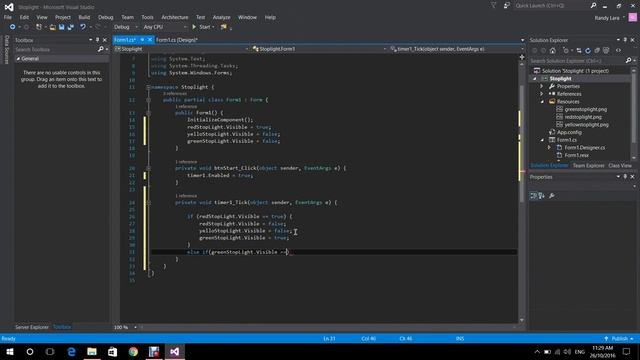This screenshot has height=360, width=640.
Task: Open the File menu
Action: (8, 17)
